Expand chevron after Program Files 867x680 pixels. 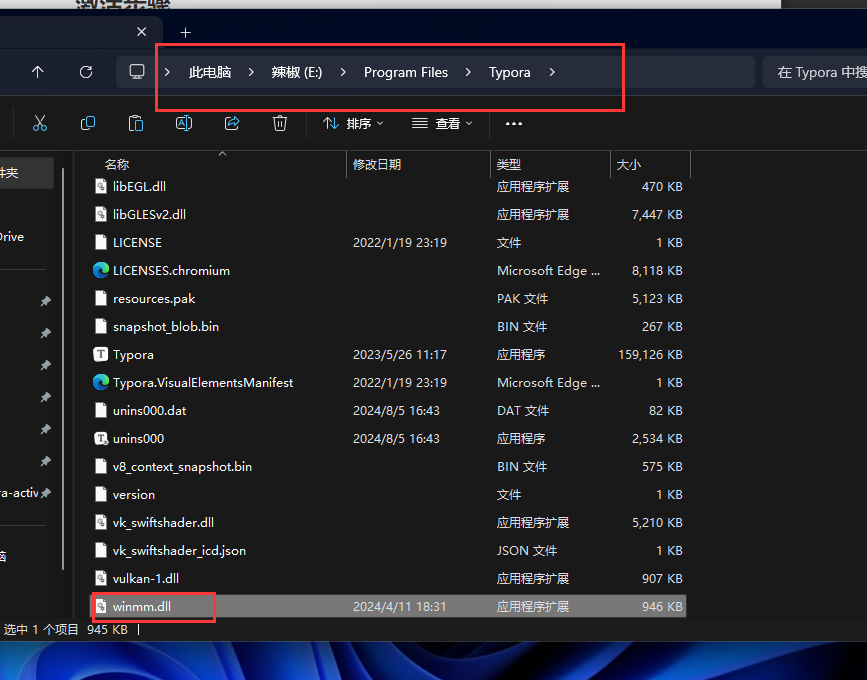[468, 72]
